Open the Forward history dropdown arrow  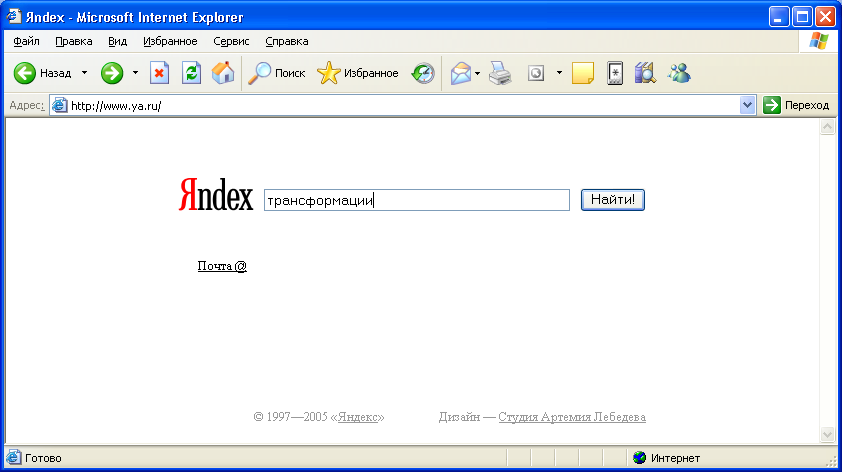tap(135, 73)
